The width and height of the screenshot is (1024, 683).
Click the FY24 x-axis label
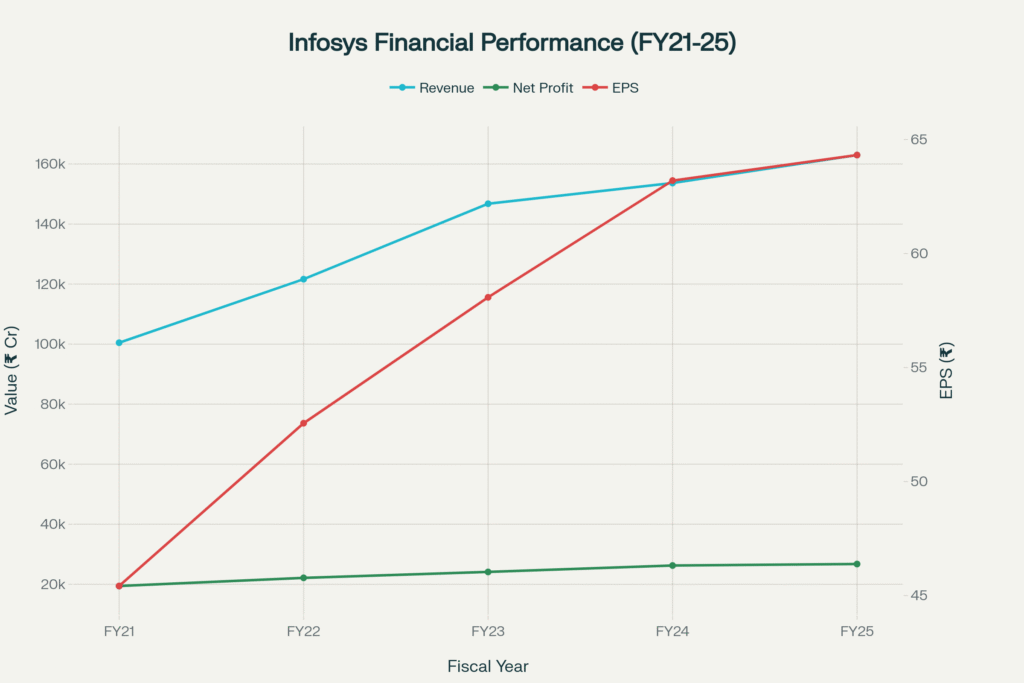673,631
